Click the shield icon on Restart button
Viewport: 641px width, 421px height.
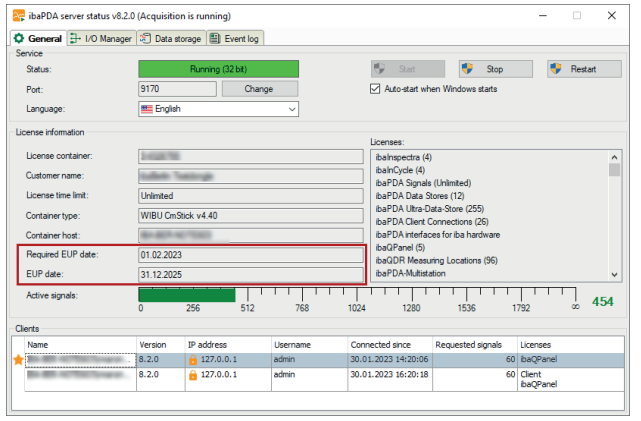555,69
